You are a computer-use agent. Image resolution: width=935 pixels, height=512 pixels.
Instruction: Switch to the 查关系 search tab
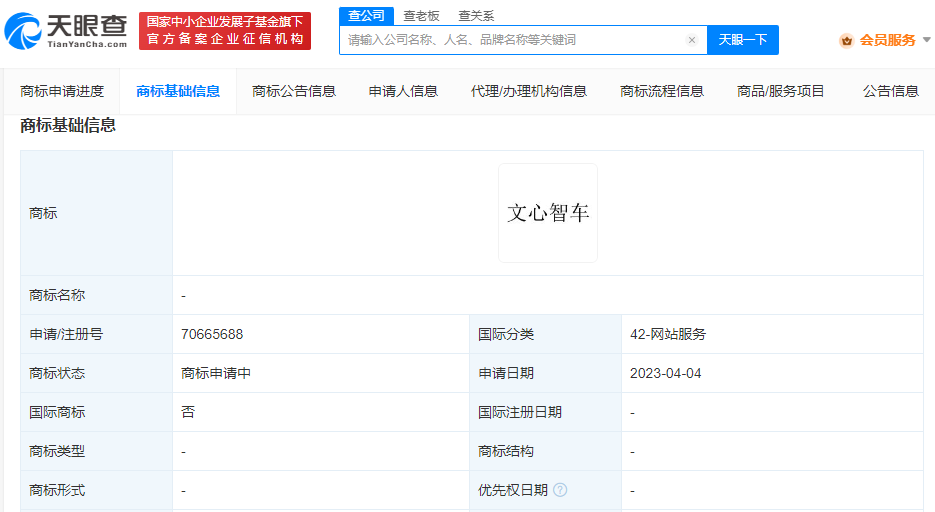point(476,15)
